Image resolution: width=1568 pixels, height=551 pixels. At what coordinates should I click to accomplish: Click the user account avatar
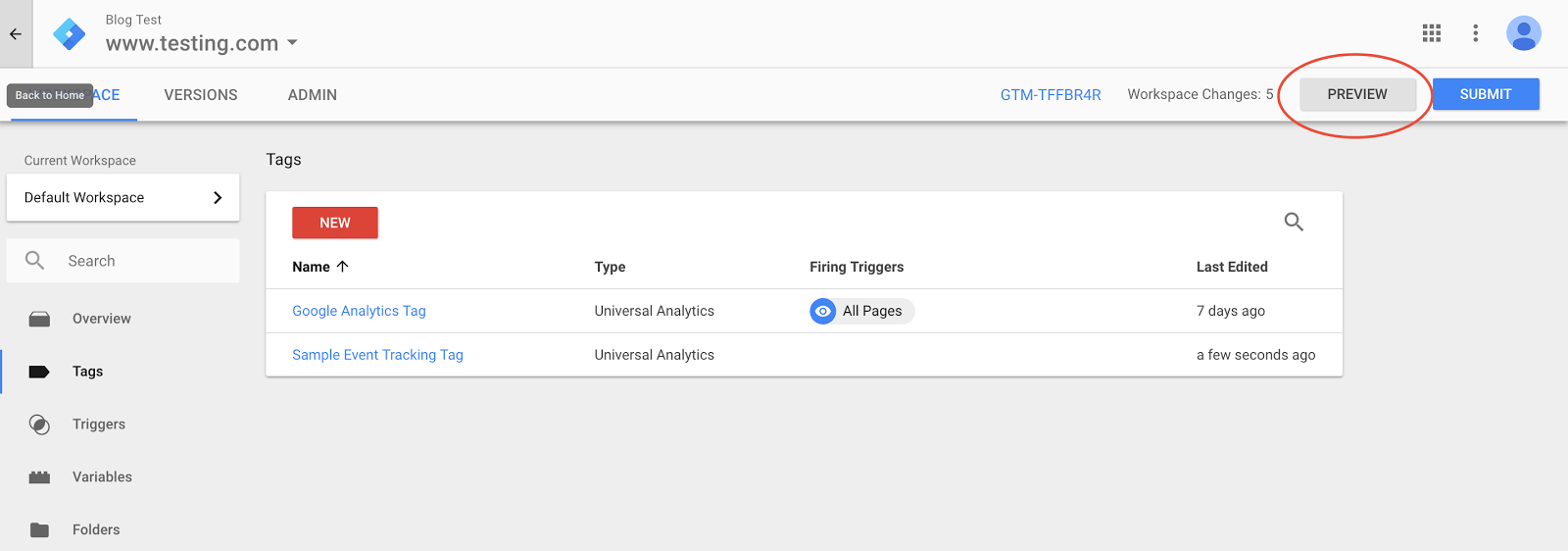coord(1523,33)
